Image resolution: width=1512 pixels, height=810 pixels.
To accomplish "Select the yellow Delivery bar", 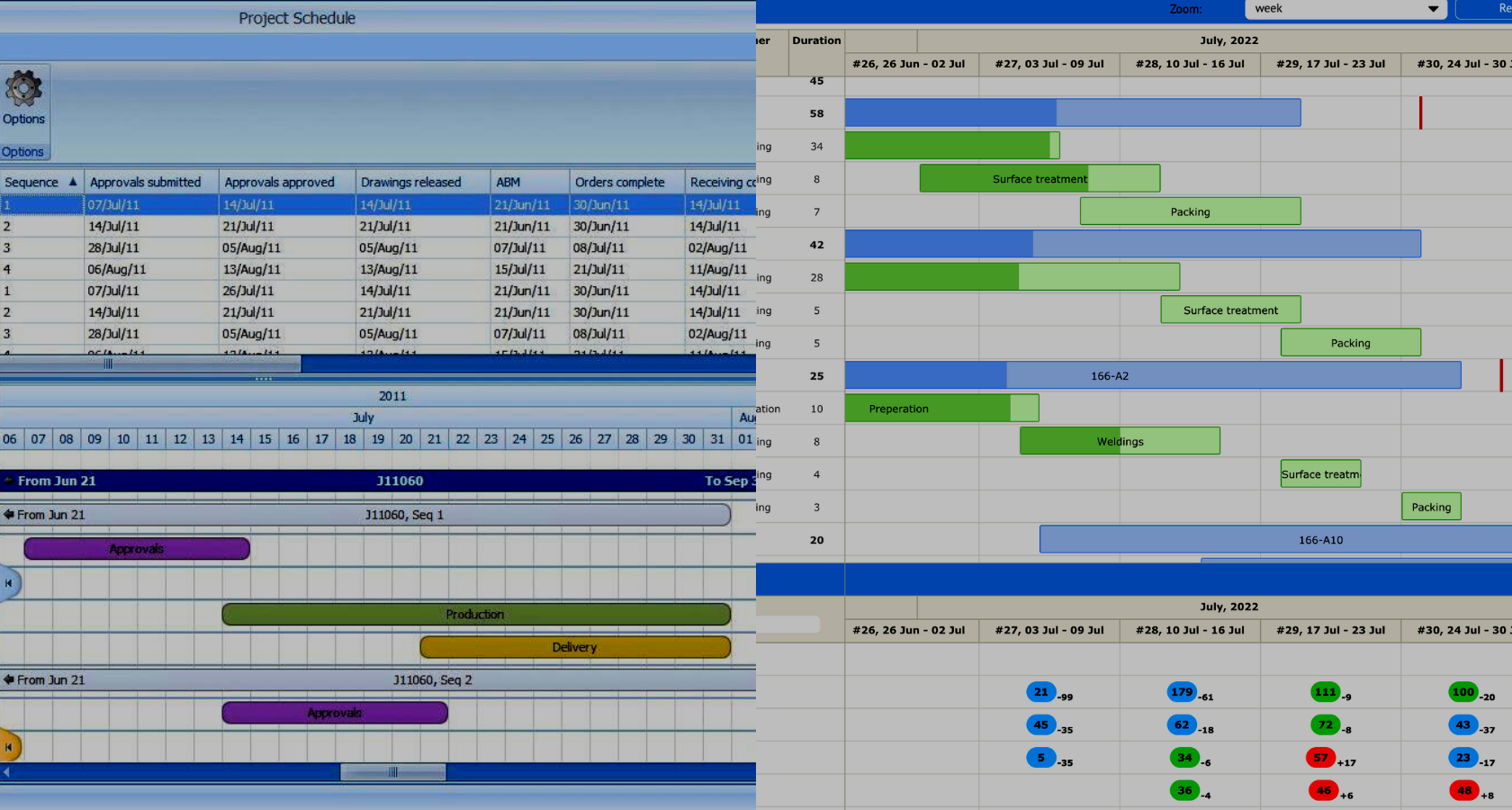I will [x=574, y=647].
